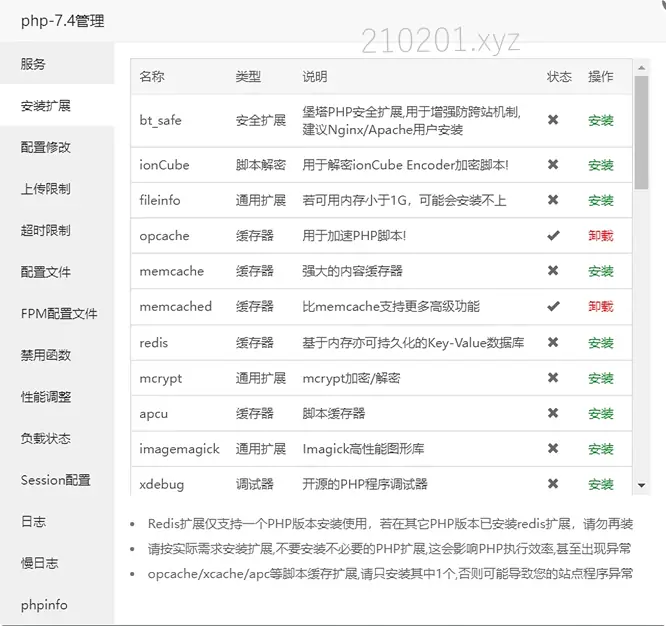Open FPM配置文件 sidebar item
The image size is (666, 626).
click(57, 313)
